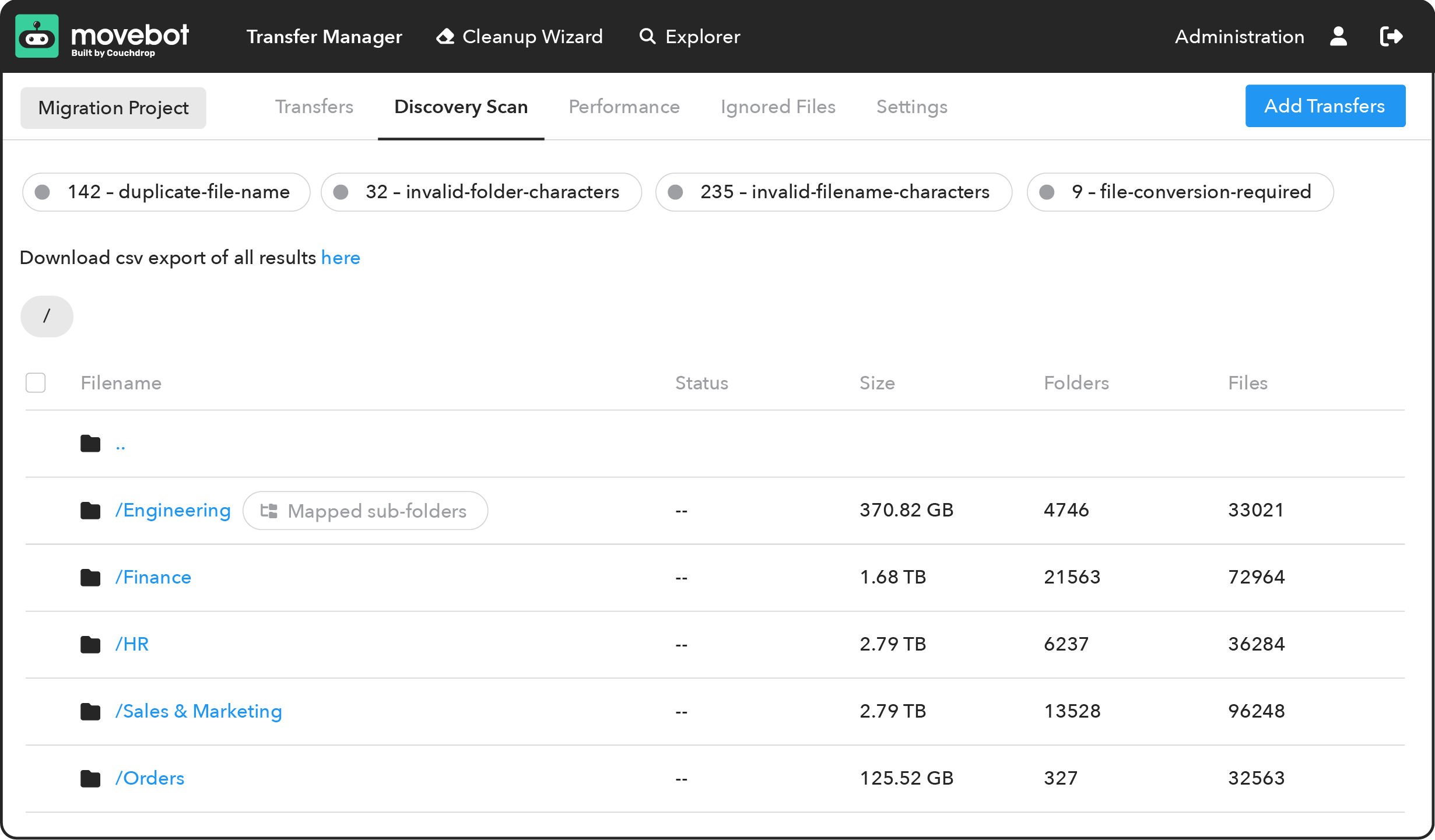1435x840 pixels.
Task: Click the Engineering folder icon
Action: [x=90, y=511]
